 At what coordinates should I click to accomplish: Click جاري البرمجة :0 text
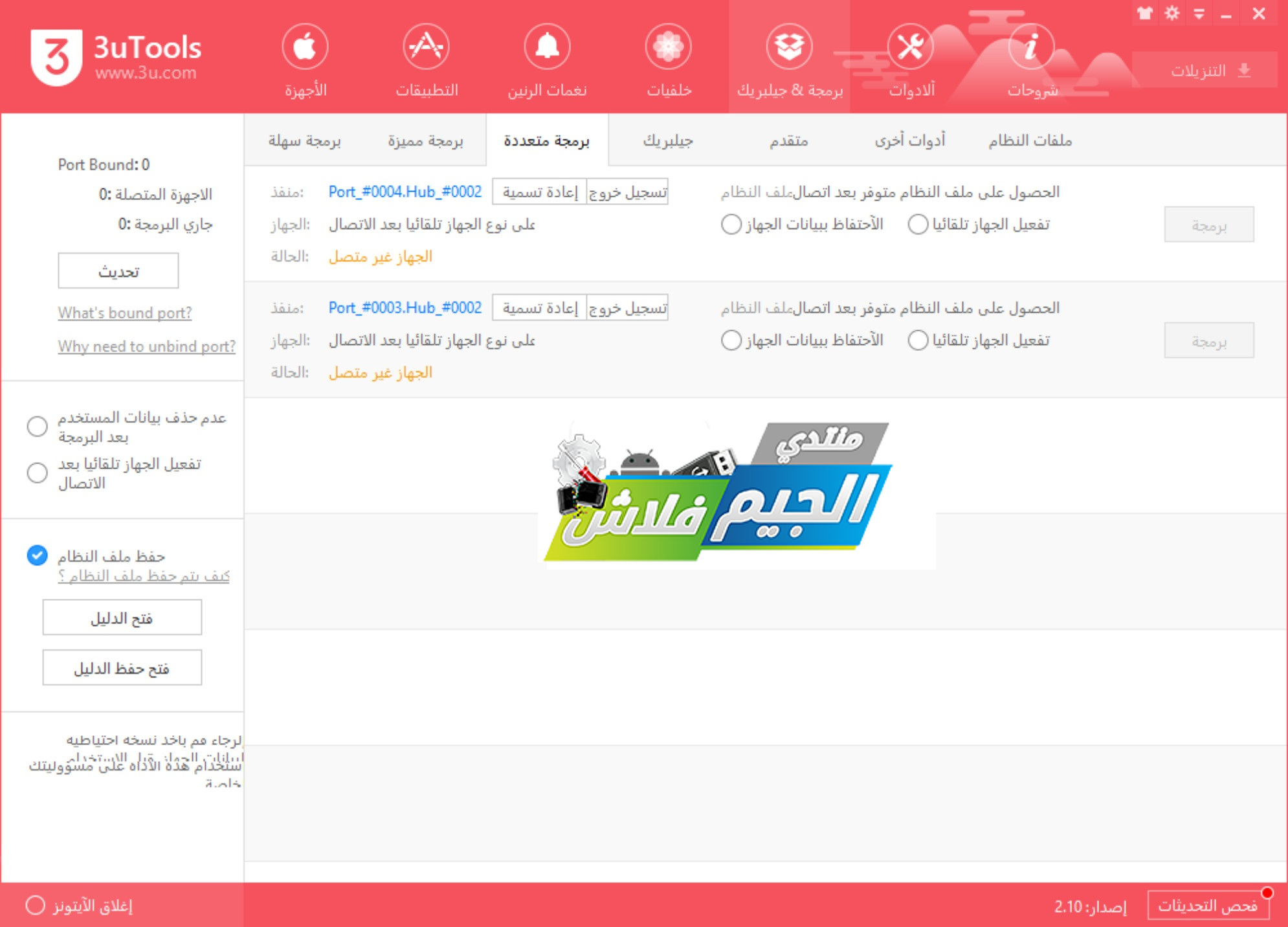pyautogui.click(x=165, y=224)
